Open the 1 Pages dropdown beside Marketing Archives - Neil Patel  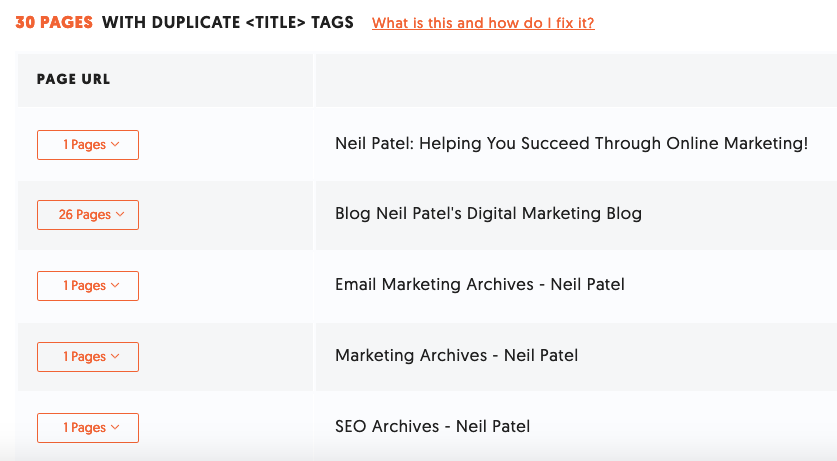pyautogui.click(x=88, y=357)
